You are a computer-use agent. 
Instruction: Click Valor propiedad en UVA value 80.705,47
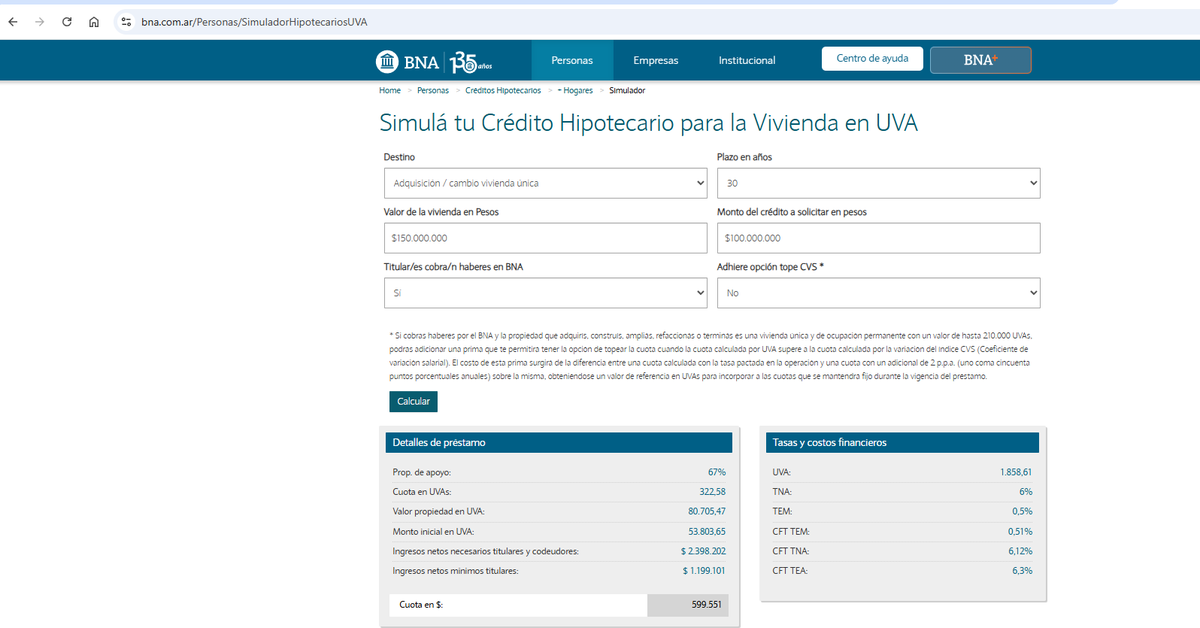click(707, 511)
